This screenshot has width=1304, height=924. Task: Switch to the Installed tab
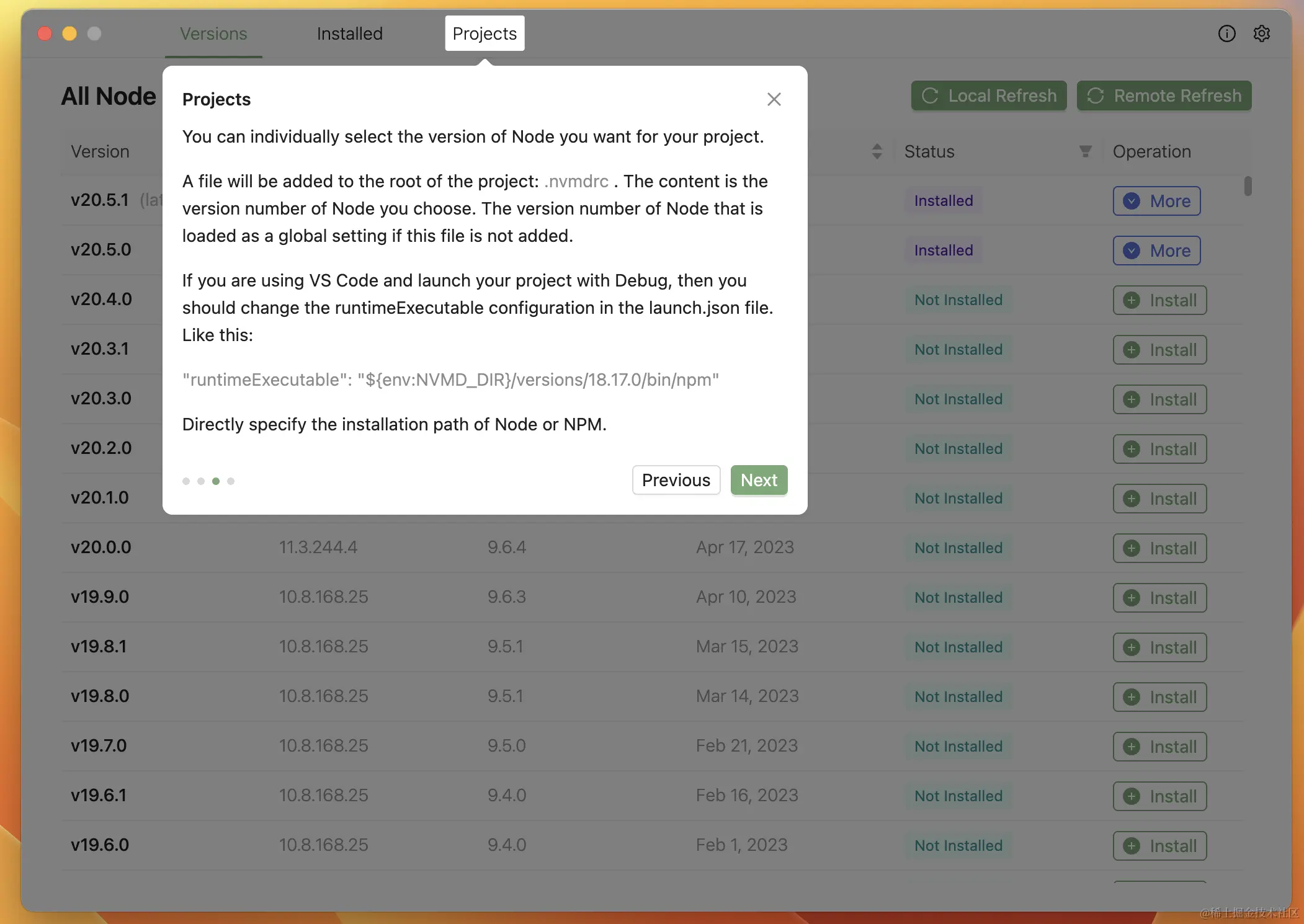[349, 33]
